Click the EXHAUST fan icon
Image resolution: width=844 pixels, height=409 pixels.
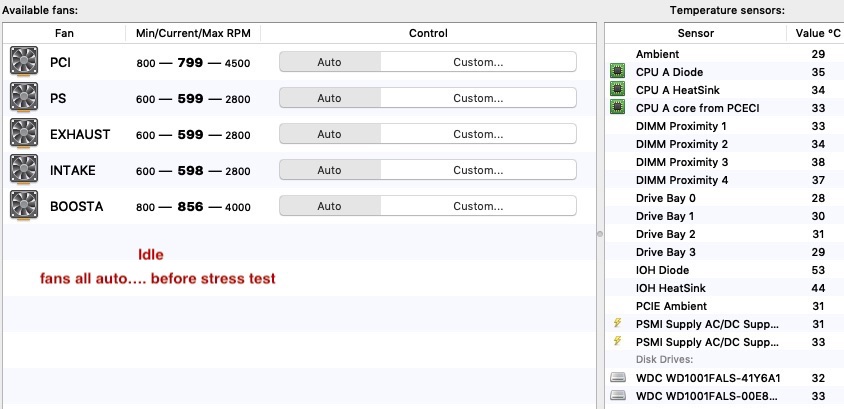pos(23,135)
